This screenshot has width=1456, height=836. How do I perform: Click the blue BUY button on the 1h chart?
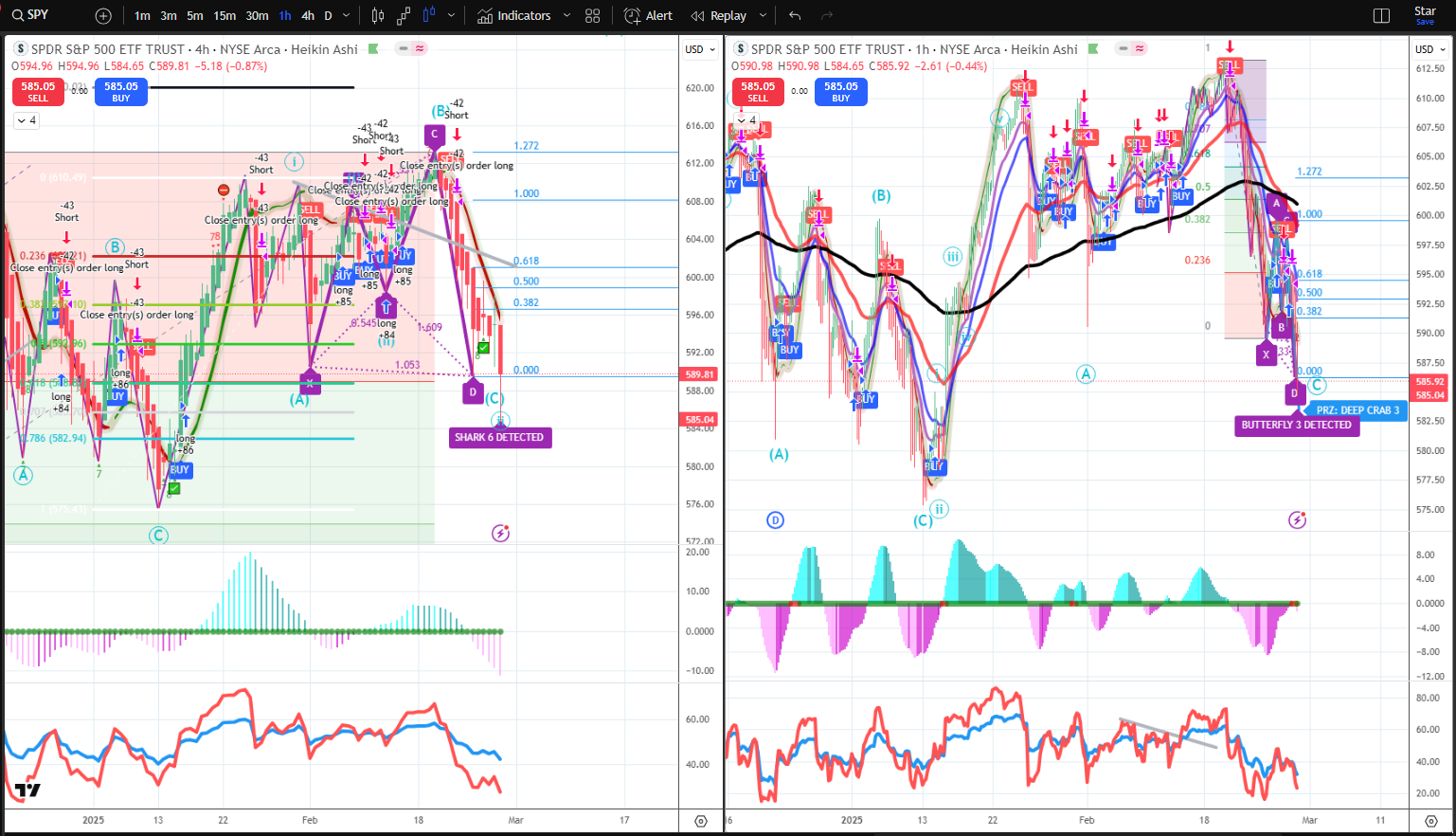click(x=841, y=92)
